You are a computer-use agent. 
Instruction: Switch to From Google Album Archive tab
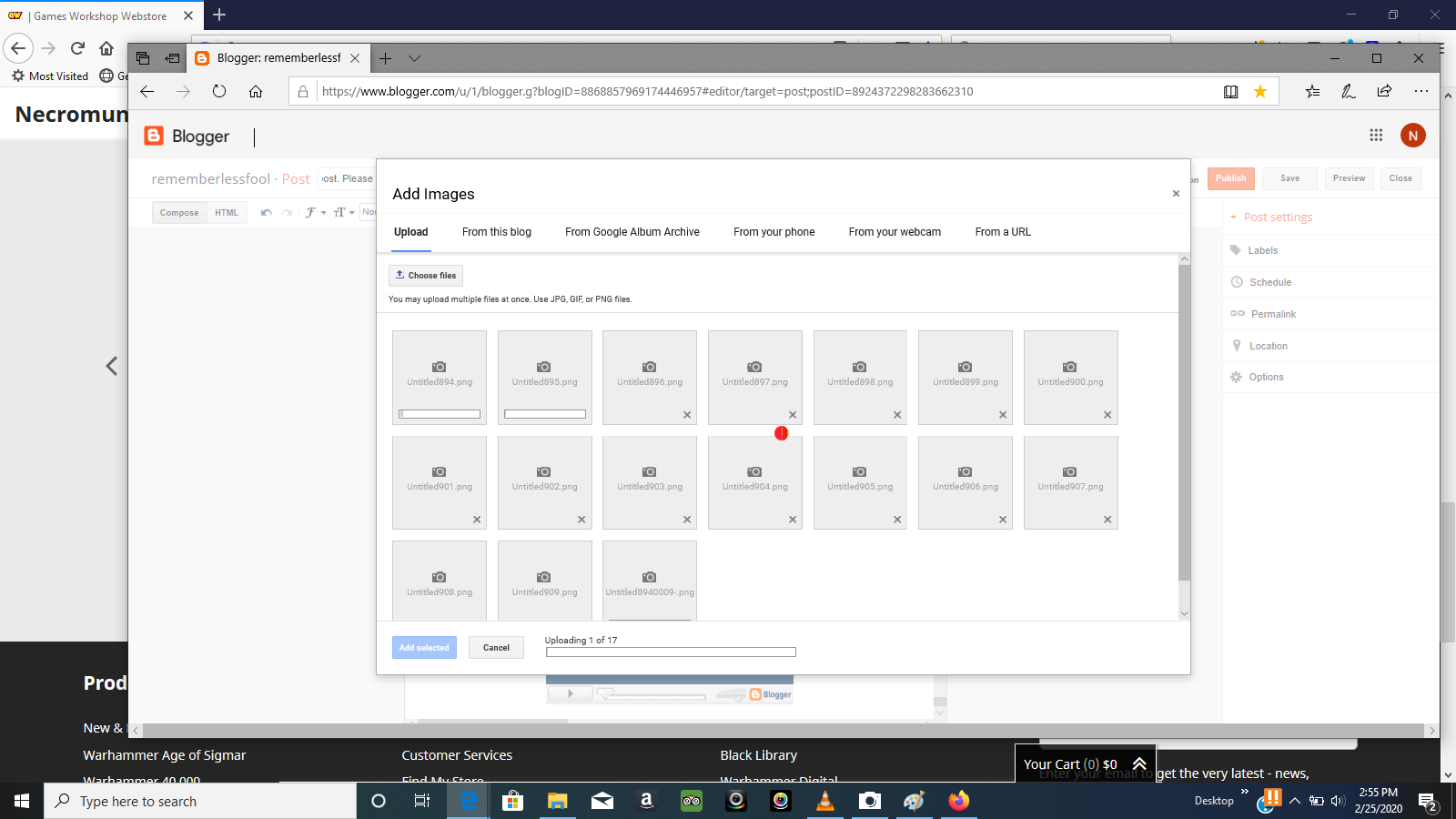click(x=632, y=232)
